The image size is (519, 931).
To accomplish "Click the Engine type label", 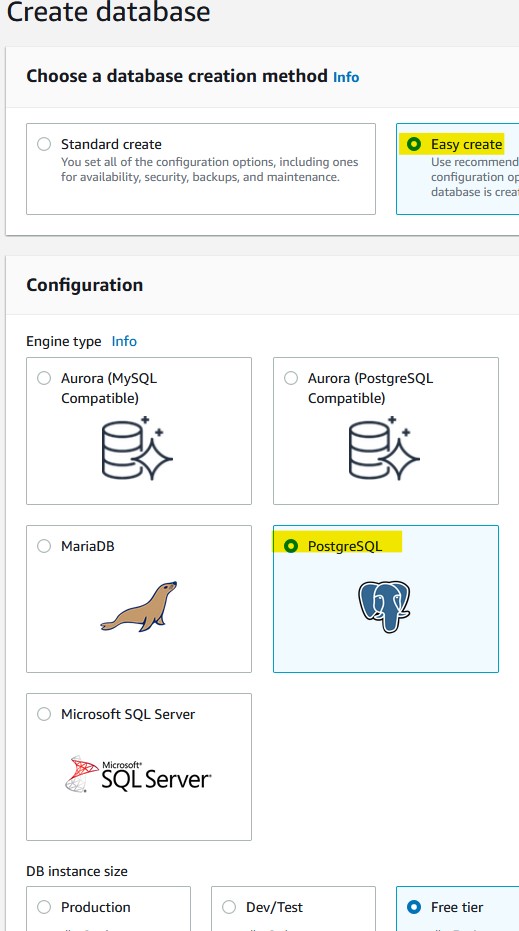I will pyautogui.click(x=64, y=341).
